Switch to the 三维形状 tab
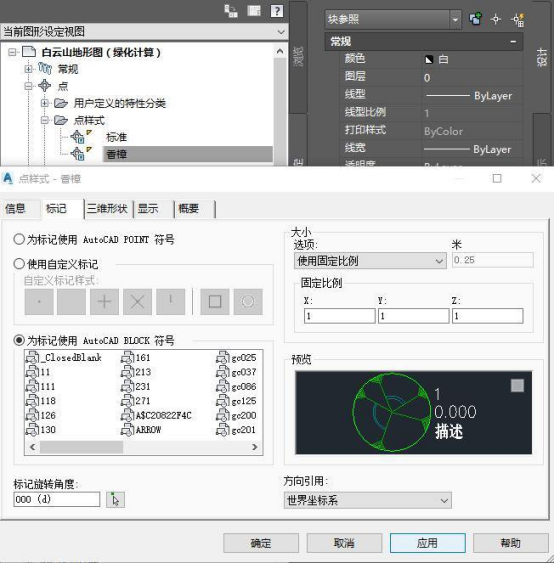This screenshot has height=563, width=554. click(107, 209)
